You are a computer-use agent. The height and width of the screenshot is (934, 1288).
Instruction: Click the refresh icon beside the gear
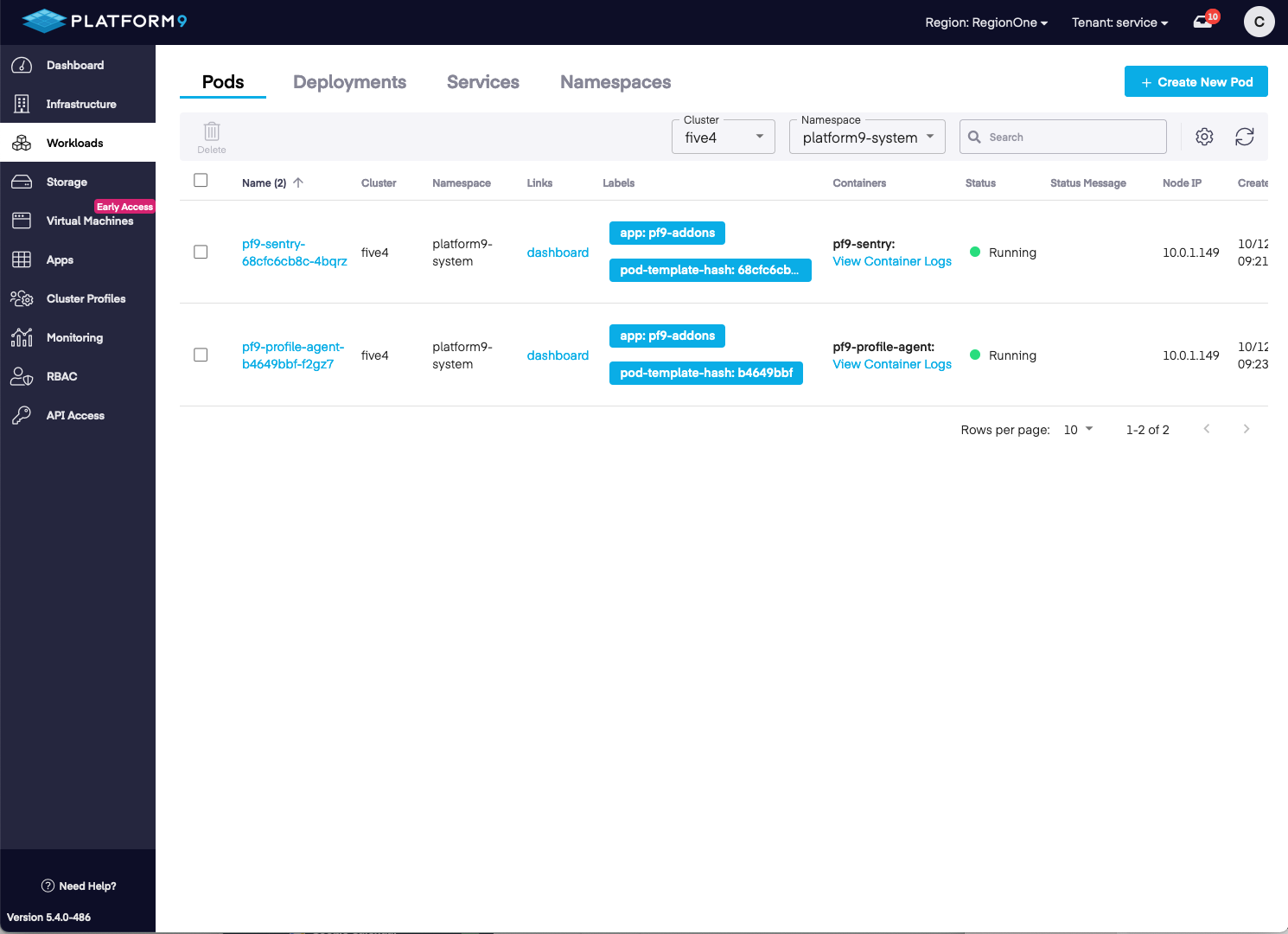tap(1244, 137)
